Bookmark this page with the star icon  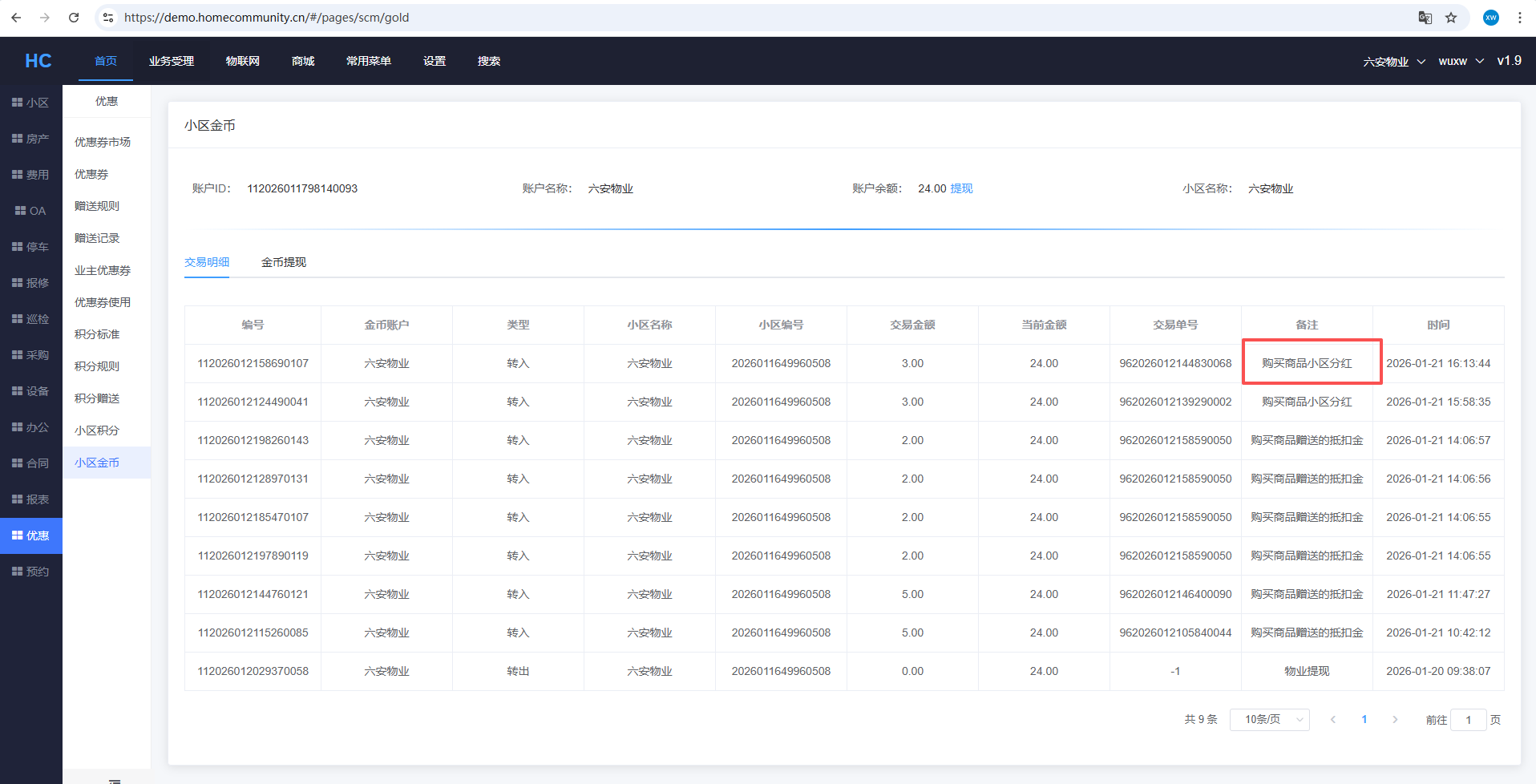[1451, 18]
